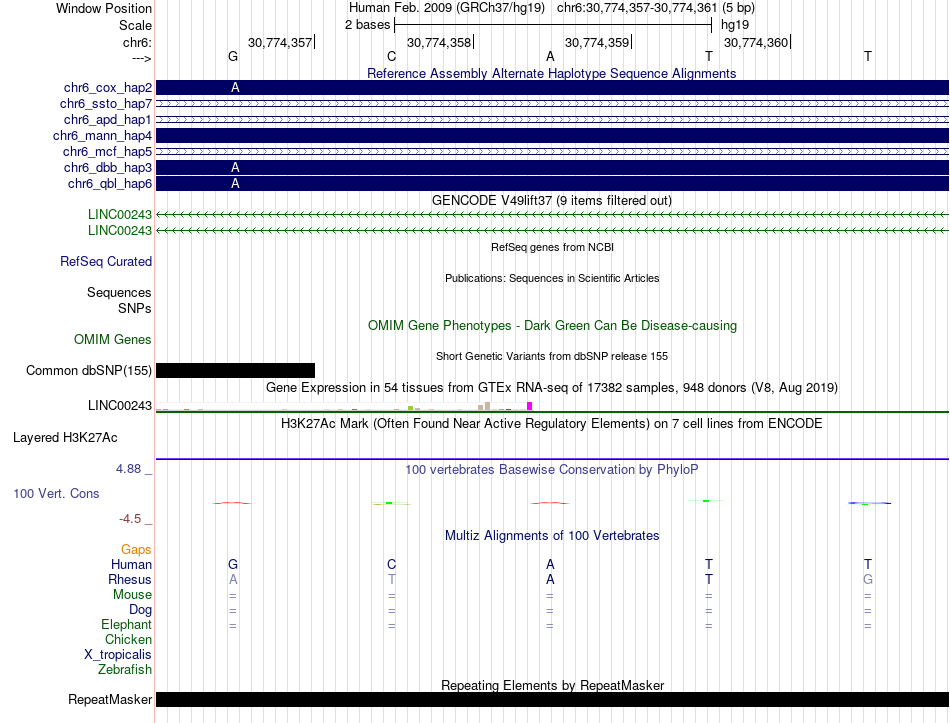Image resolution: width=950 pixels, height=723 pixels.
Task: Click the Rhesus species label
Action: [x=130, y=579]
